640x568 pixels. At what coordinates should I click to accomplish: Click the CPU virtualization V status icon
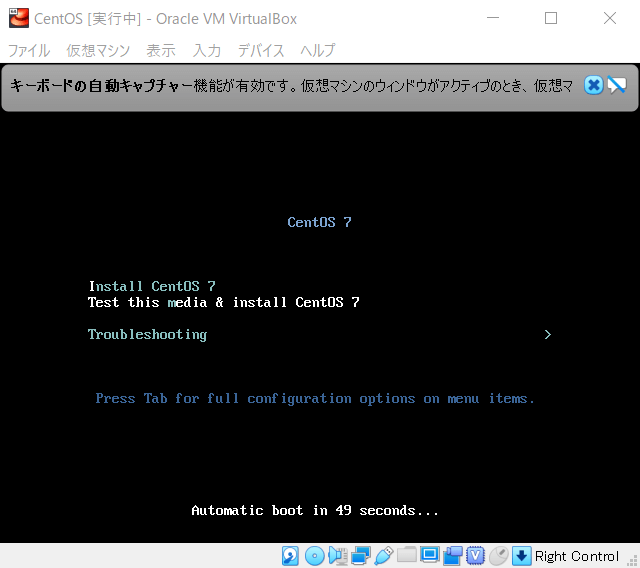[x=475, y=556]
